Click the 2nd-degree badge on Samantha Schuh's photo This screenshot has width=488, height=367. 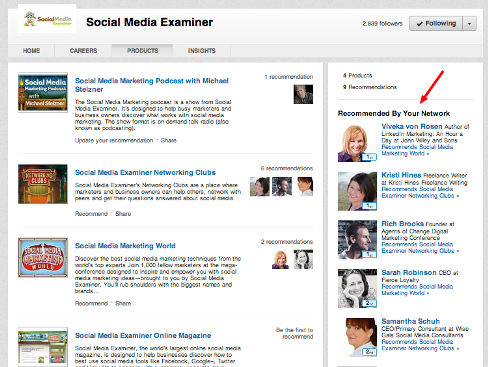click(369, 352)
